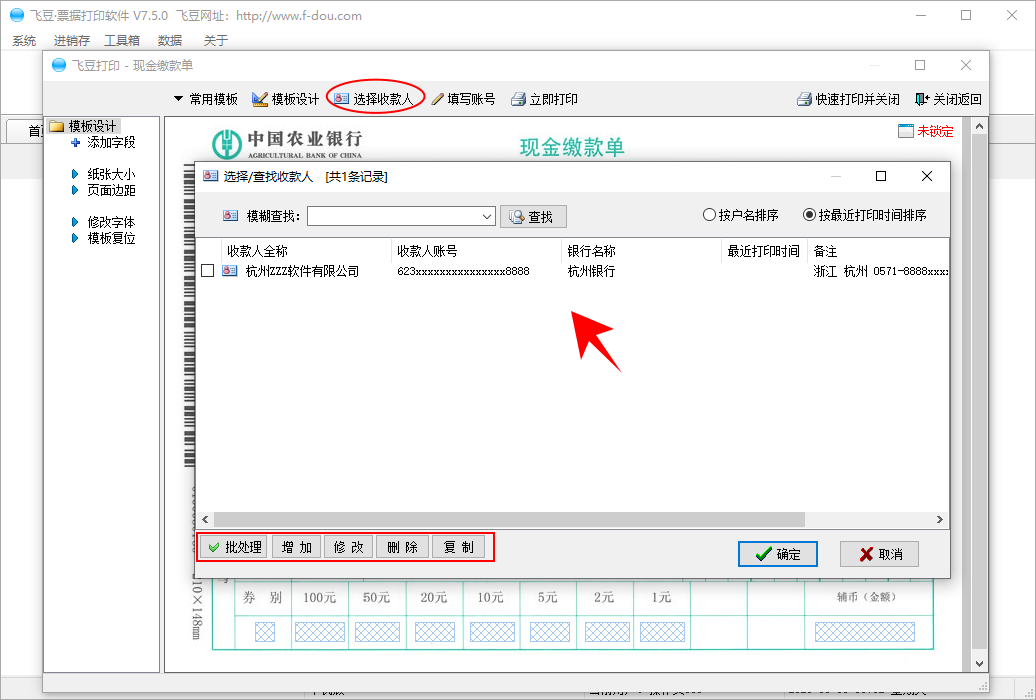The image size is (1036, 700).
Task: Select the 按最近打印时间排序 radio option
Action: [x=809, y=215]
